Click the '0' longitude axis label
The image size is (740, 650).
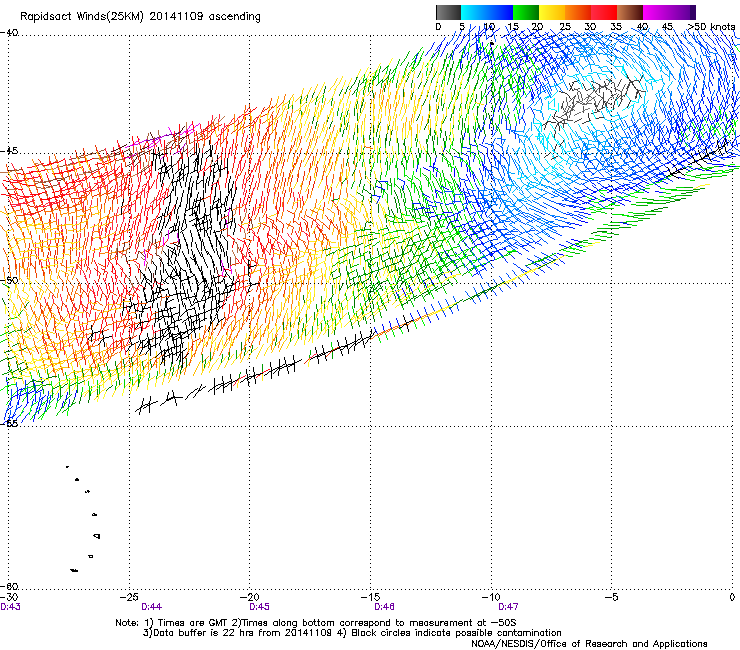coord(732,597)
